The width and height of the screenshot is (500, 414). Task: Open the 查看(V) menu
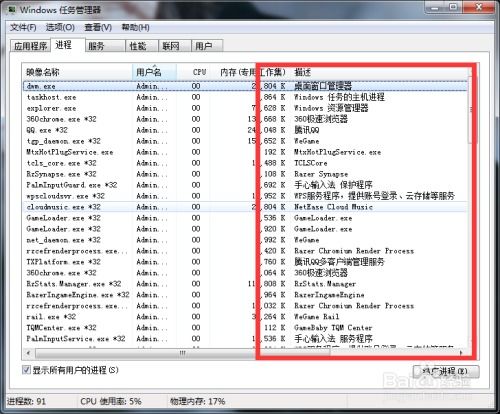[98, 27]
